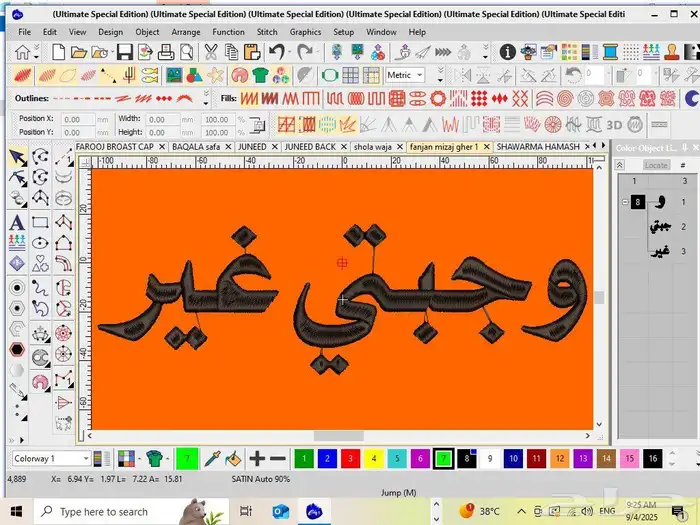The image size is (700, 525).
Task: Show the grid icon
Action: click(350, 75)
